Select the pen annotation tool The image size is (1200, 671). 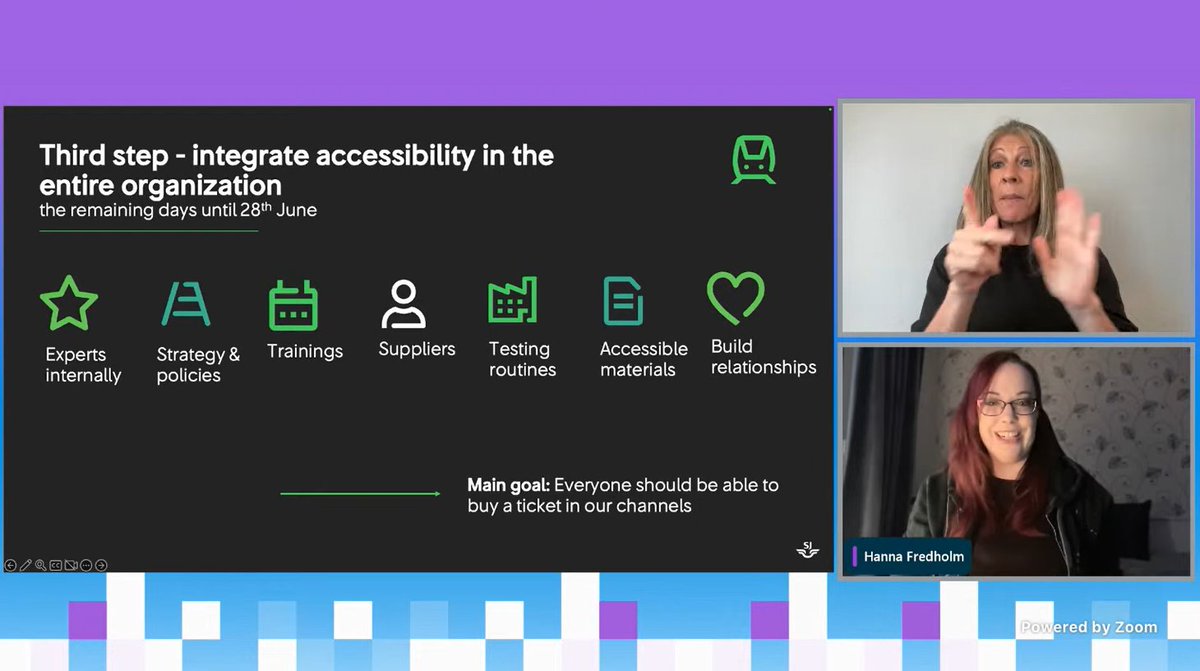pyautogui.click(x=25, y=565)
